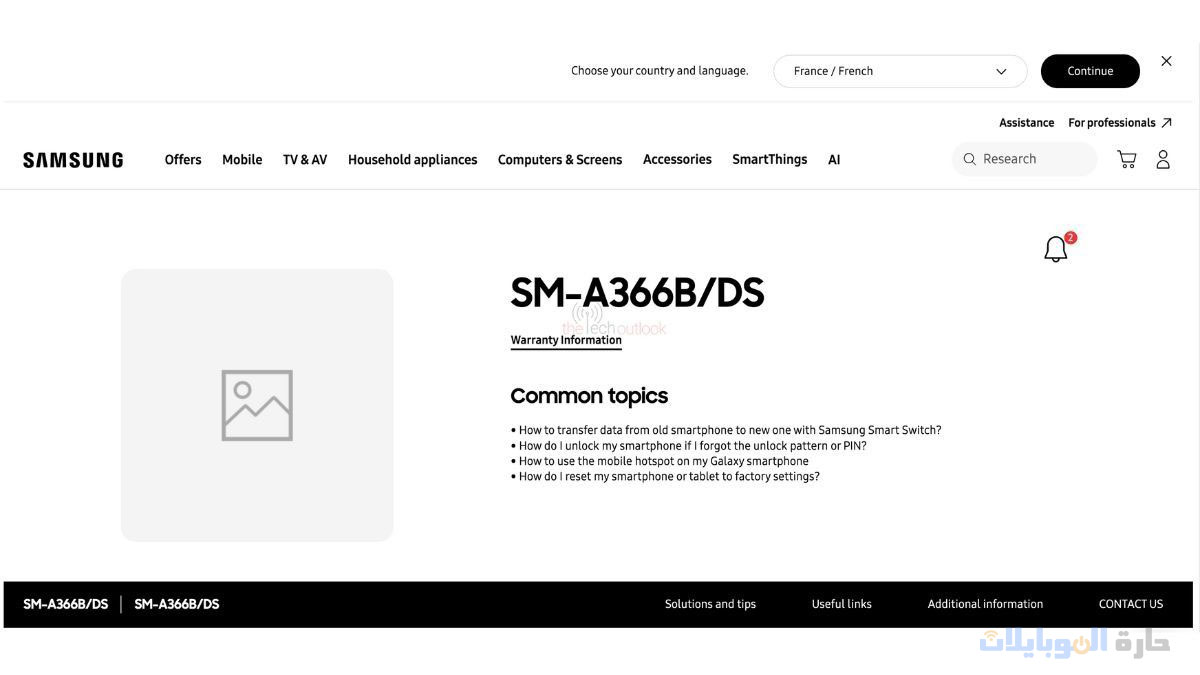Click the search magnifier icon
The image size is (1200, 675).
pos(969,159)
